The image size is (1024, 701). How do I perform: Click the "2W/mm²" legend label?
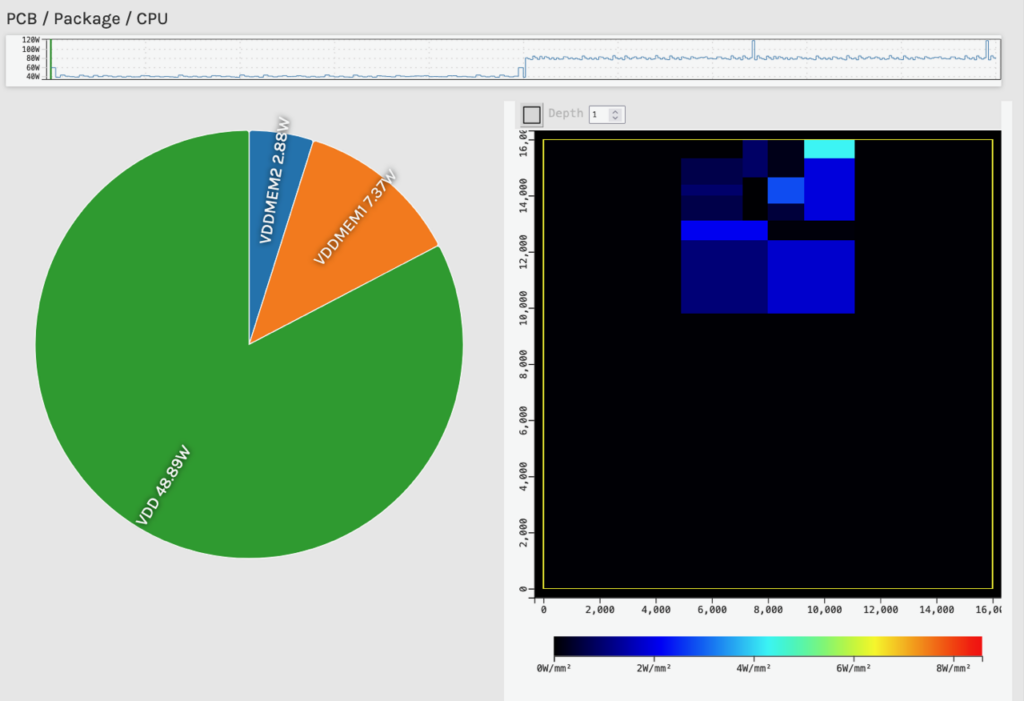pos(654,668)
